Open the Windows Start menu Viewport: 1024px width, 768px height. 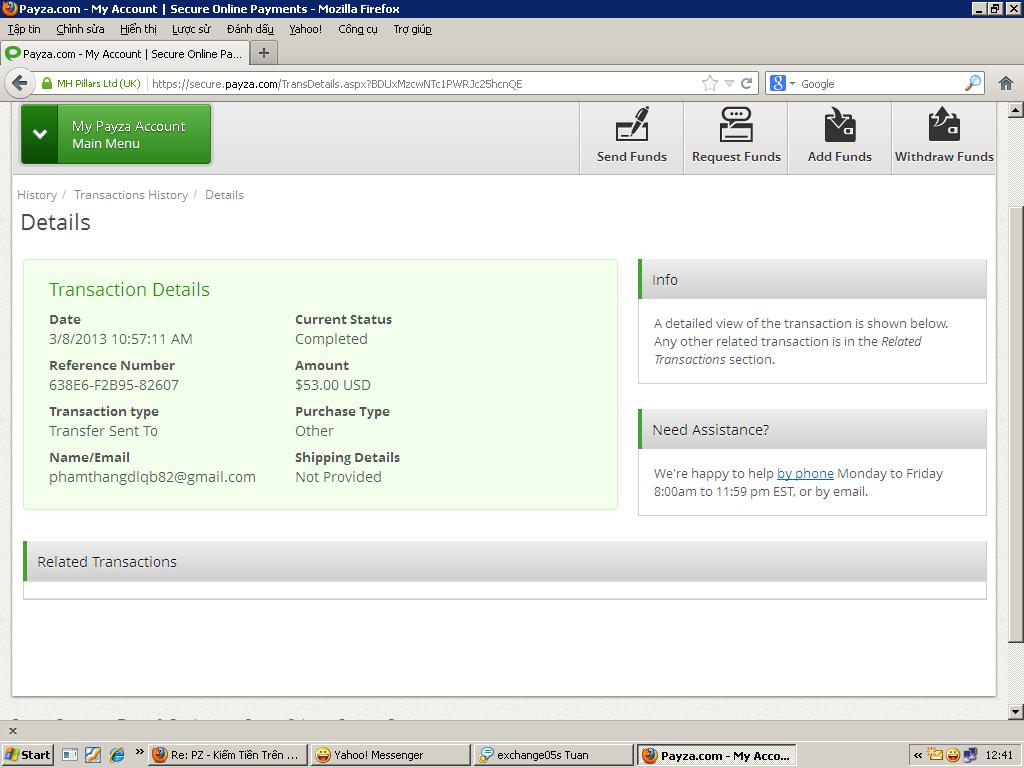pos(27,755)
